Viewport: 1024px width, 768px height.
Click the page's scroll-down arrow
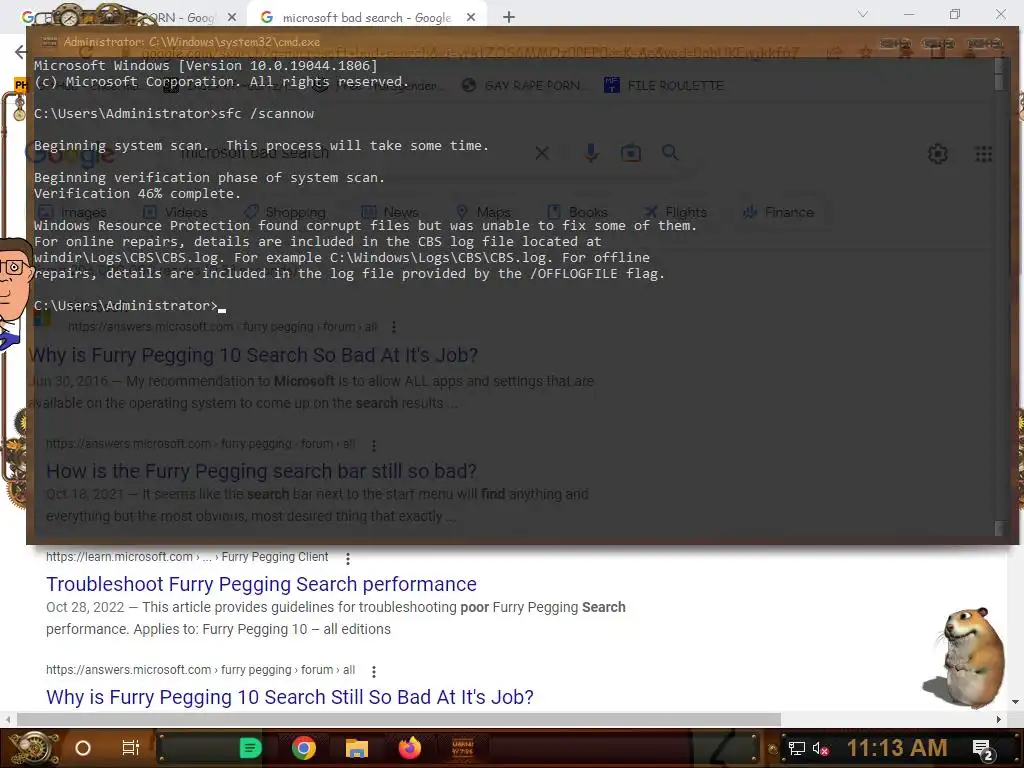pyautogui.click(x=1016, y=702)
